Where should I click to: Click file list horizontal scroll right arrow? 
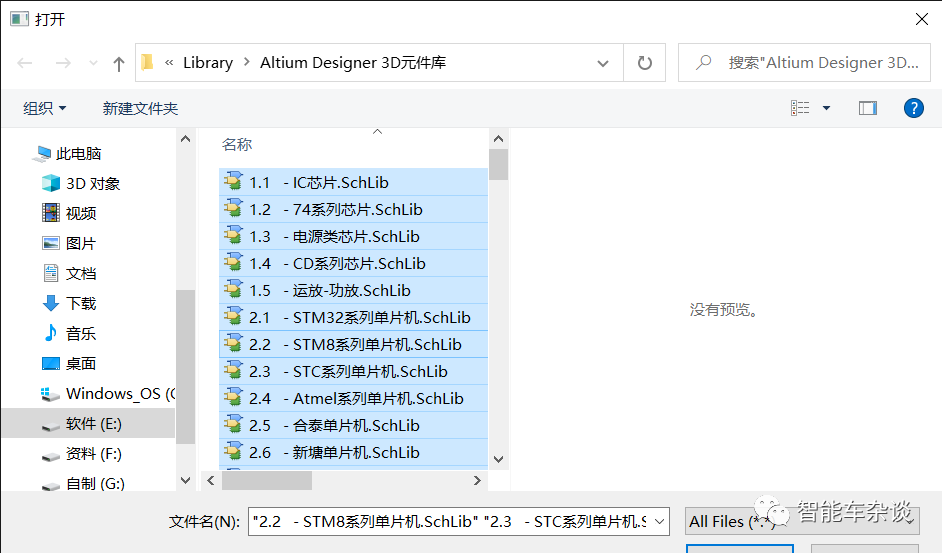click(477, 480)
